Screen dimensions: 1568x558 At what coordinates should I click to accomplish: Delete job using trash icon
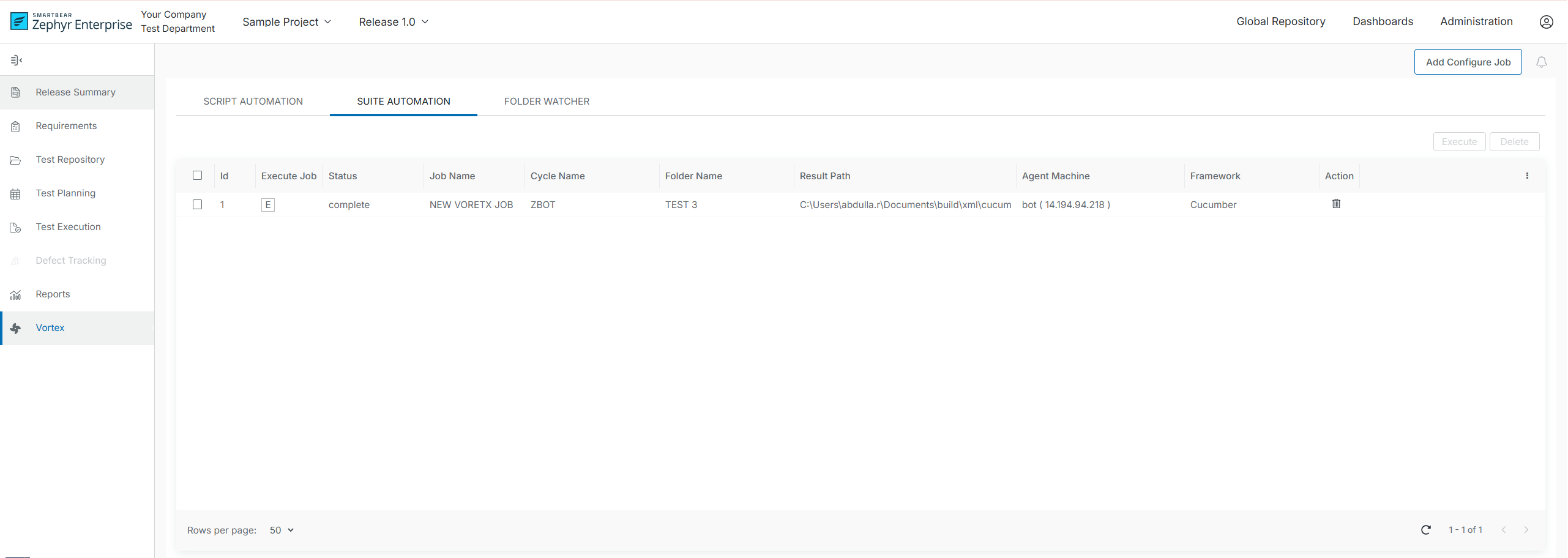point(1336,204)
